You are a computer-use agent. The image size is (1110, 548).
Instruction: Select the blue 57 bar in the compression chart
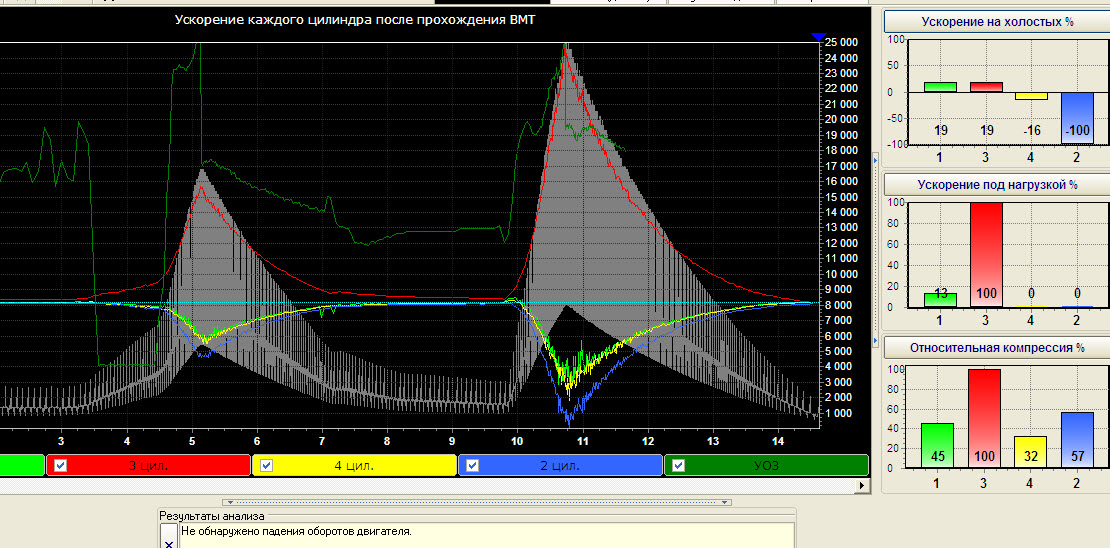click(1077, 440)
